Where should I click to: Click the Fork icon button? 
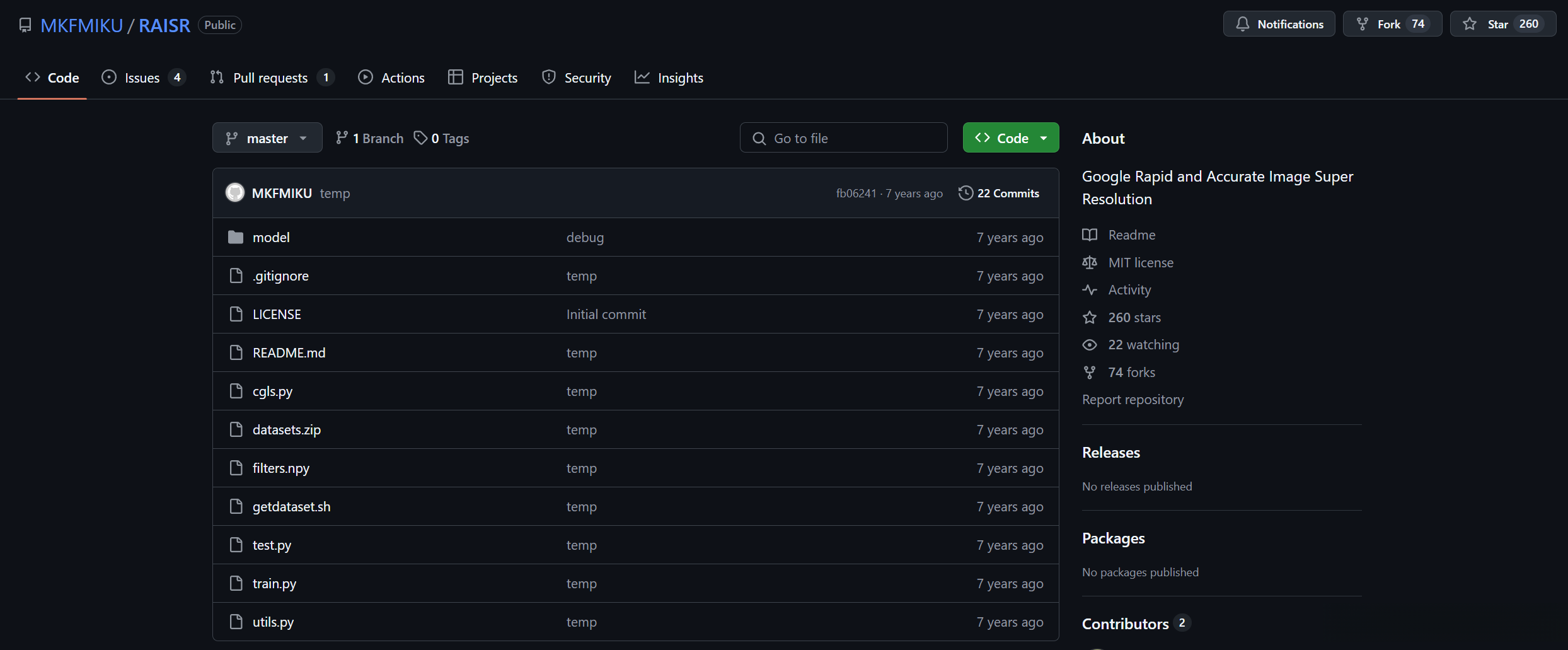1363,24
